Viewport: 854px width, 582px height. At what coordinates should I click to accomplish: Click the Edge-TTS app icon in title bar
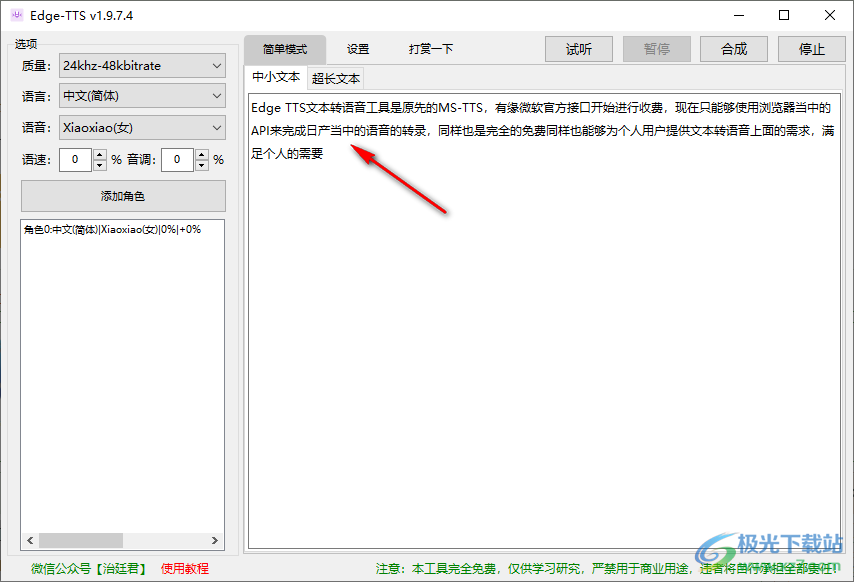(x=17, y=15)
